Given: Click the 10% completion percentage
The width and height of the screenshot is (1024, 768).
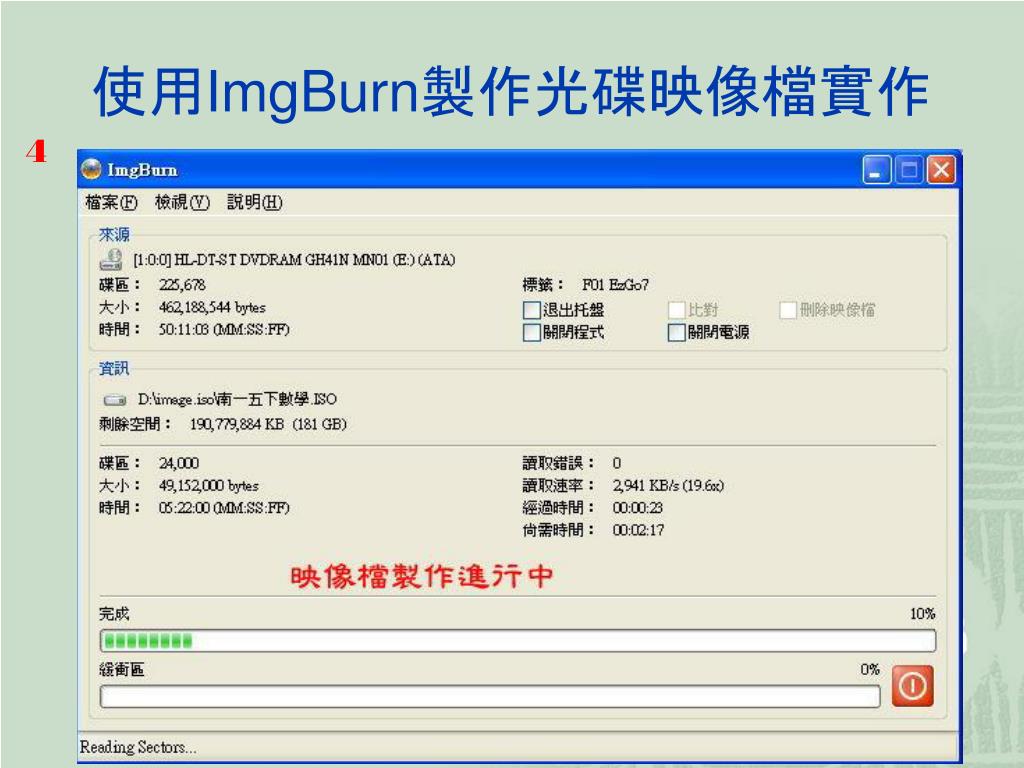Looking at the screenshot, I should click(x=923, y=613).
